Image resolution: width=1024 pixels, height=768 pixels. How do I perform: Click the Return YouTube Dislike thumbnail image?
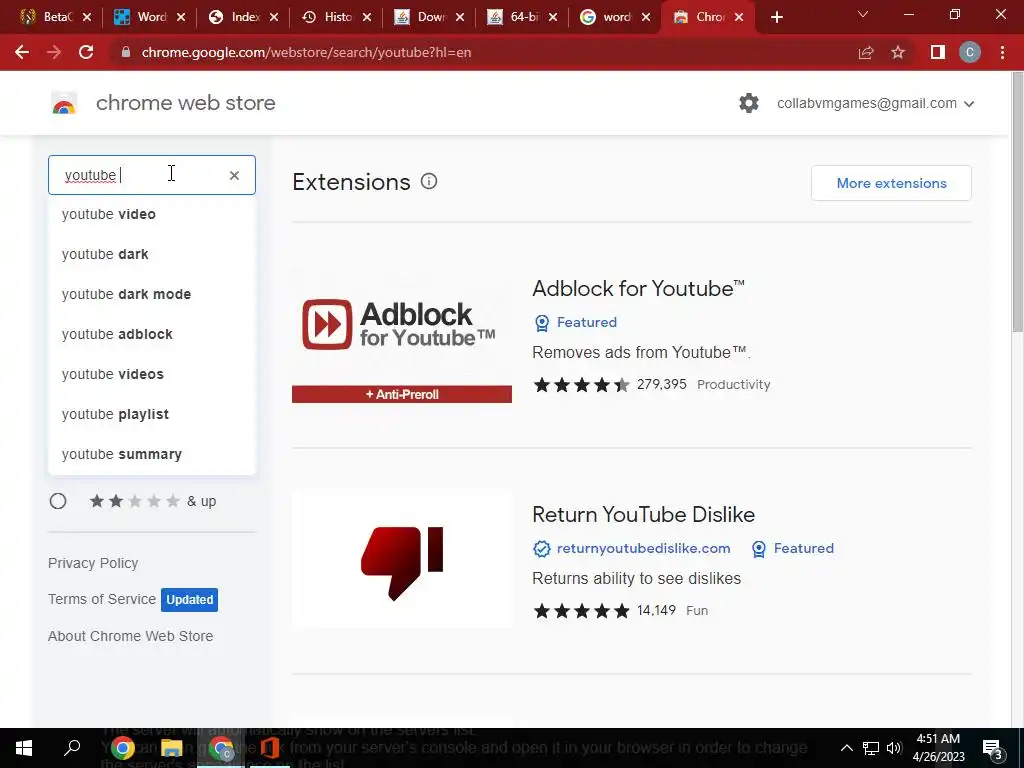tap(402, 561)
